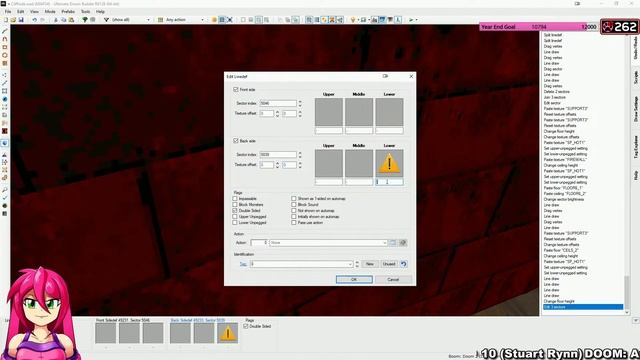Click the browse action icon beside Action dropdown

[393, 242]
